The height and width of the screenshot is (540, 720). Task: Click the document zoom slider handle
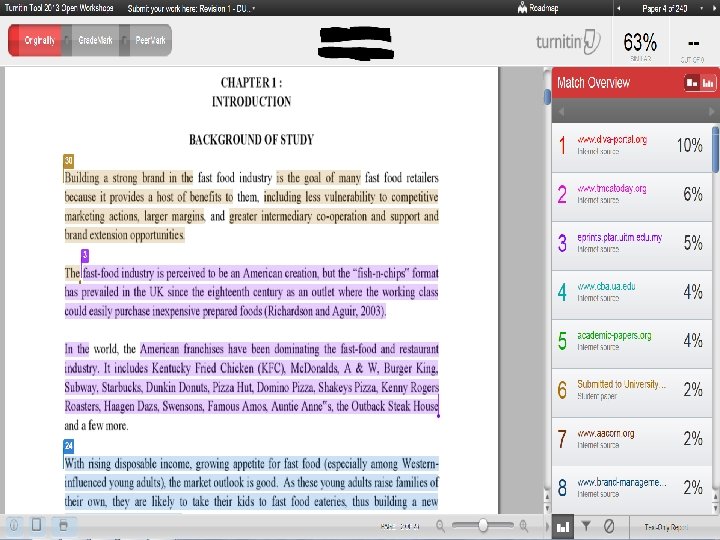pyautogui.click(x=483, y=525)
